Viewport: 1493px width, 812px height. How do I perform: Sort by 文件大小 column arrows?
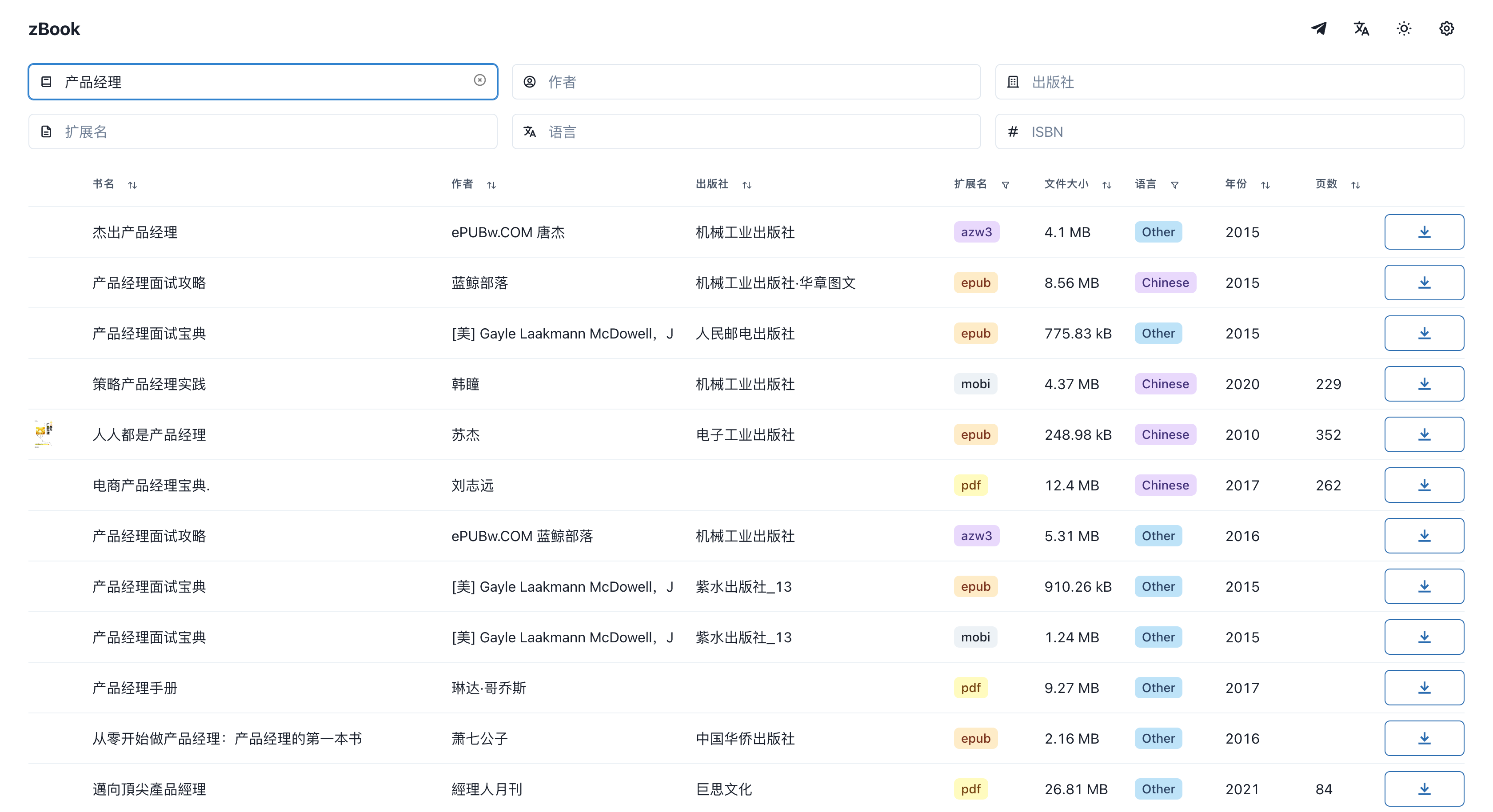(x=1106, y=185)
